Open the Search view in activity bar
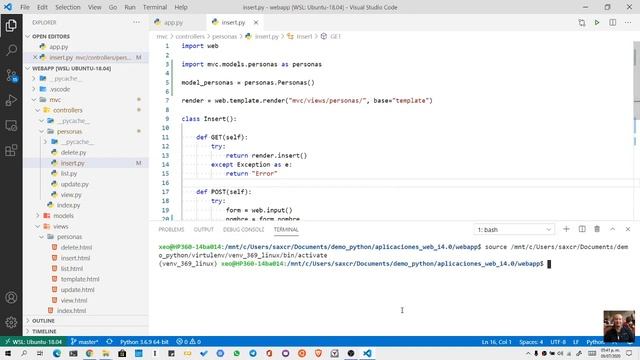 click(x=11, y=50)
